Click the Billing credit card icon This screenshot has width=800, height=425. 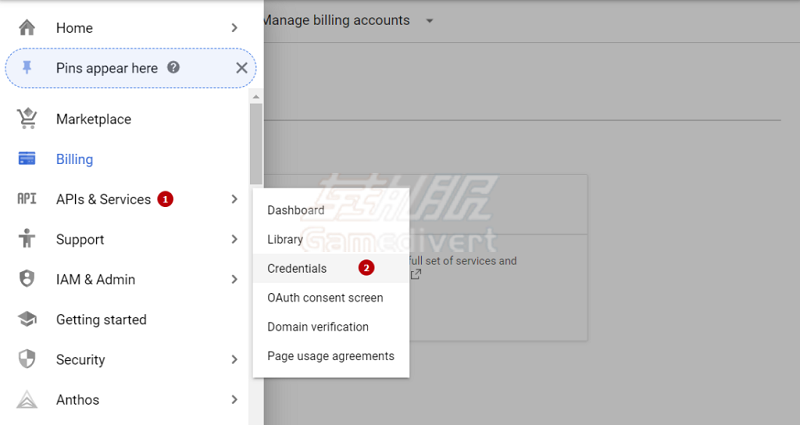[x=27, y=159]
